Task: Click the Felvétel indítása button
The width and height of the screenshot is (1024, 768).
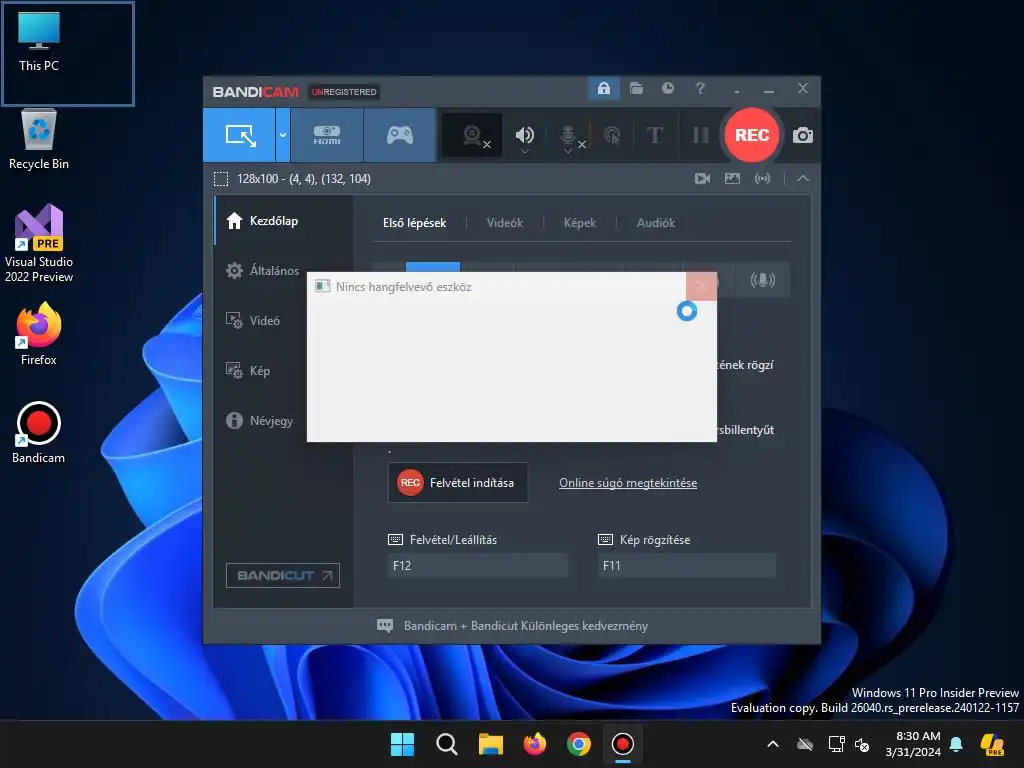Action: [x=458, y=483]
